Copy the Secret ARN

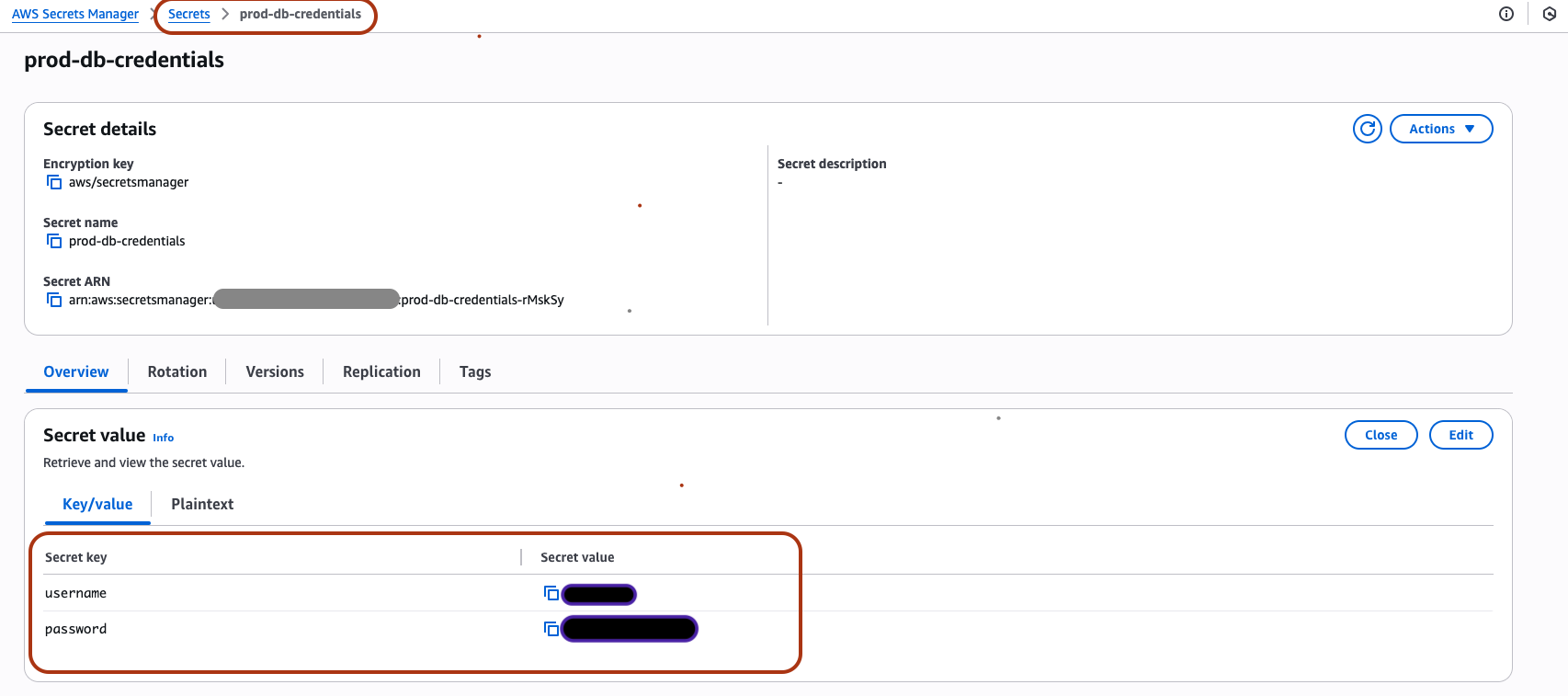(x=54, y=300)
